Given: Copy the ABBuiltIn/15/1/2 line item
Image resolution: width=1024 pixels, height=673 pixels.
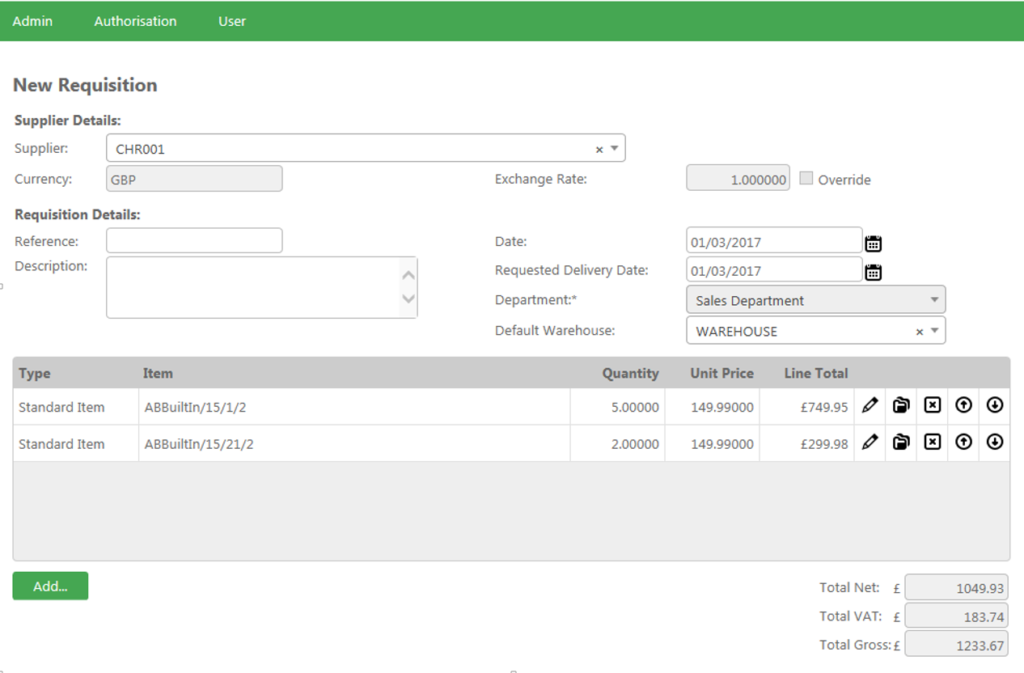Looking at the screenshot, I should pyautogui.click(x=901, y=405).
